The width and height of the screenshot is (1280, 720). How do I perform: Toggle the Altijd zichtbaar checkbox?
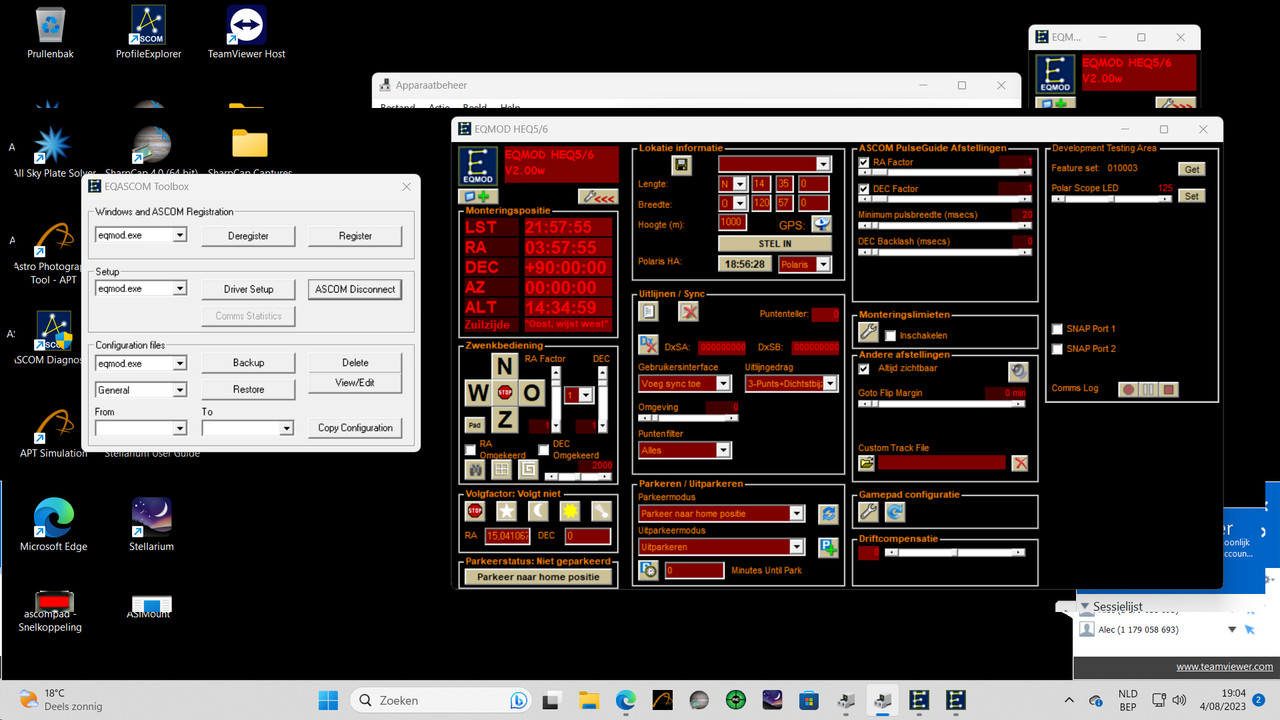[x=864, y=368]
